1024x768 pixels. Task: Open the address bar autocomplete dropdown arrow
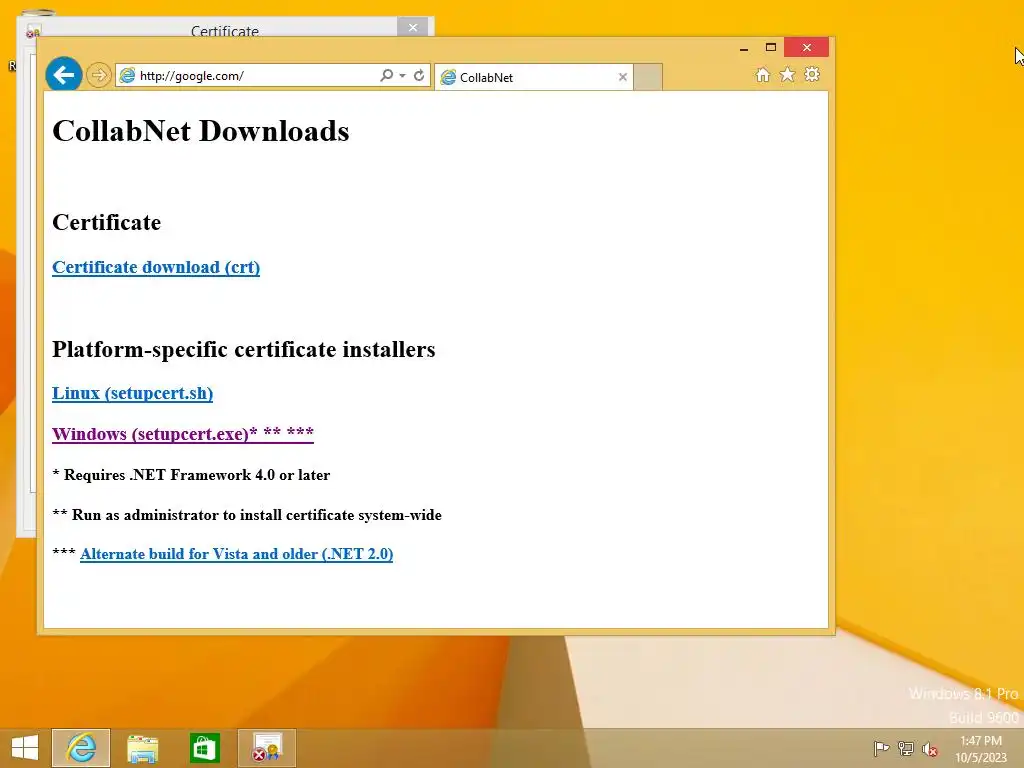point(402,75)
